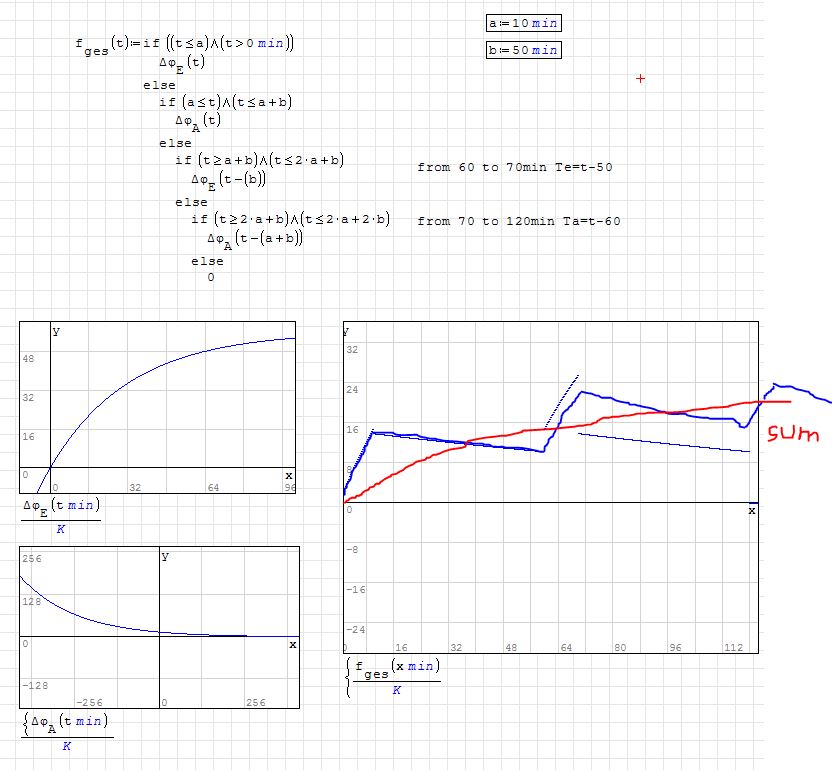This screenshot has width=832, height=770.
Task: Click the "256" y-axis limit on Δφ_A plot
Action: pyautogui.click(x=32, y=558)
